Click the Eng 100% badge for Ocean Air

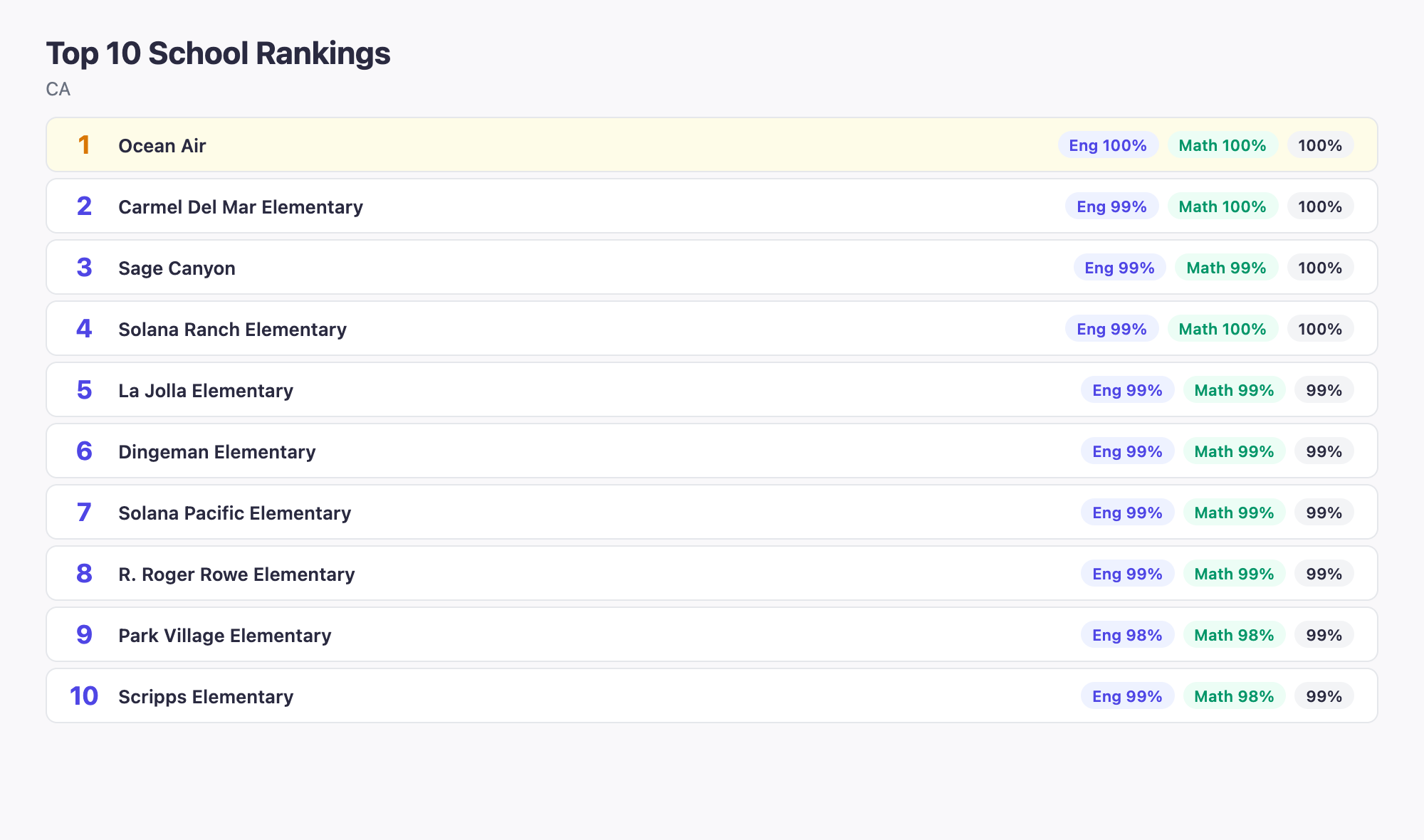point(1108,145)
